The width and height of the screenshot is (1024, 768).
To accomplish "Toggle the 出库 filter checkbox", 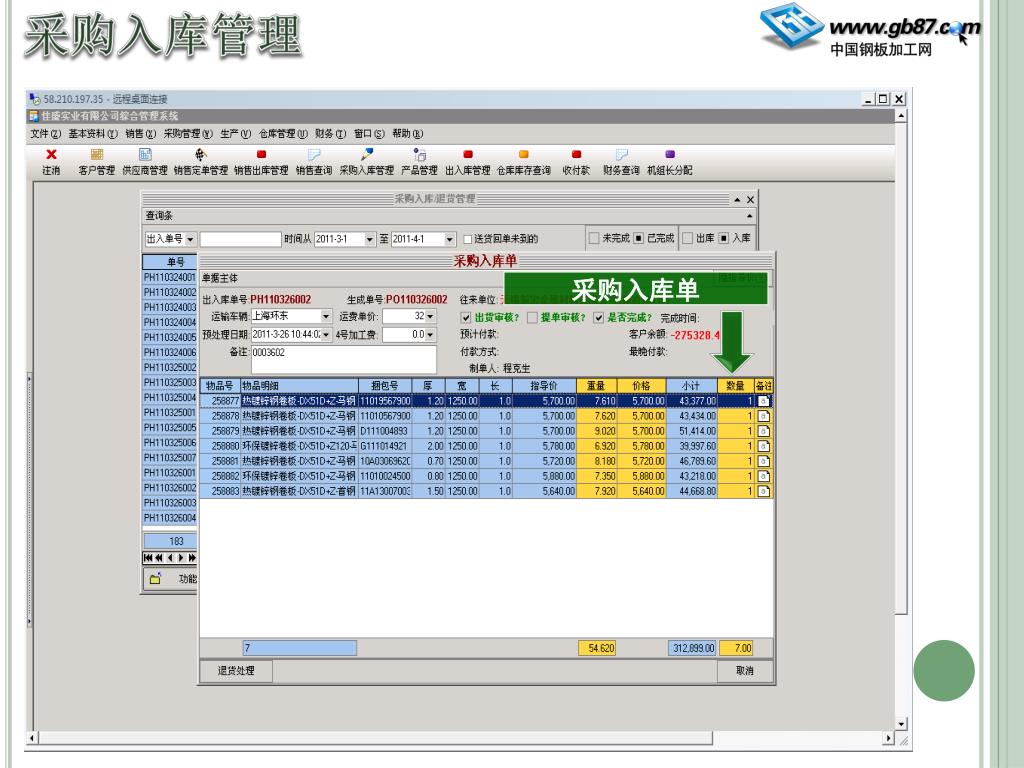I will pyautogui.click(x=688, y=238).
